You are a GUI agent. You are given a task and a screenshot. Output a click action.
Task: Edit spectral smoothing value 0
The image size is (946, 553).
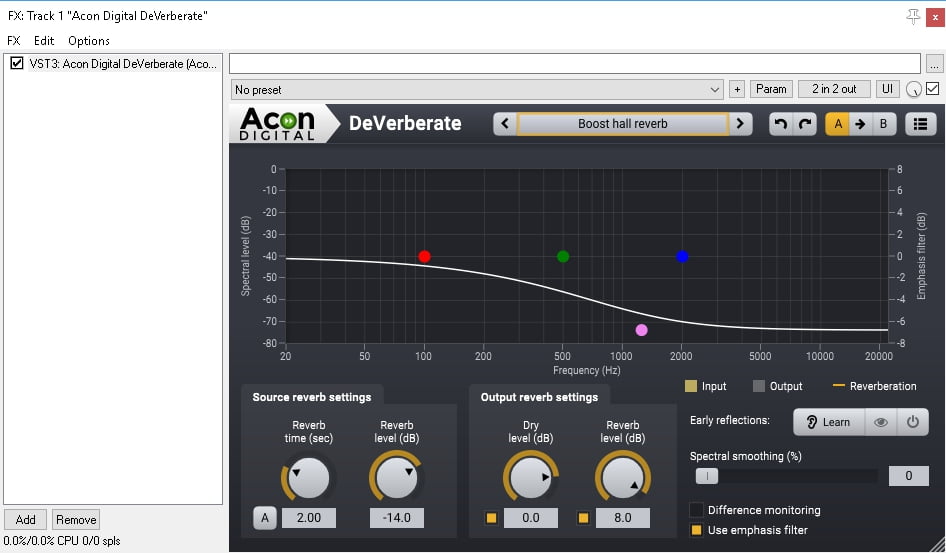909,476
